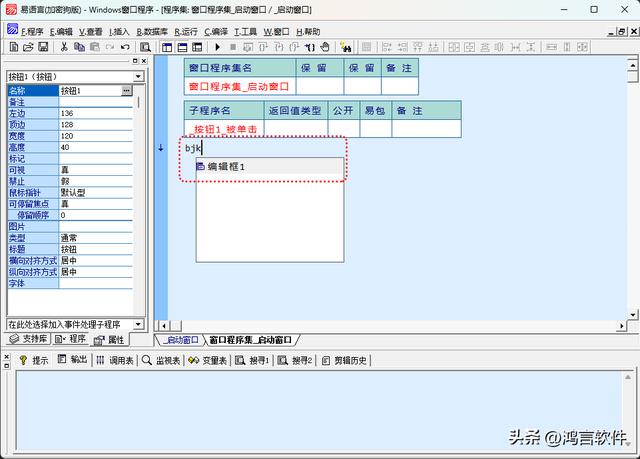This screenshot has width=640, height=459.
Task: Expand the 按钮1 component dropdown
Action: (x=139, y=76)
